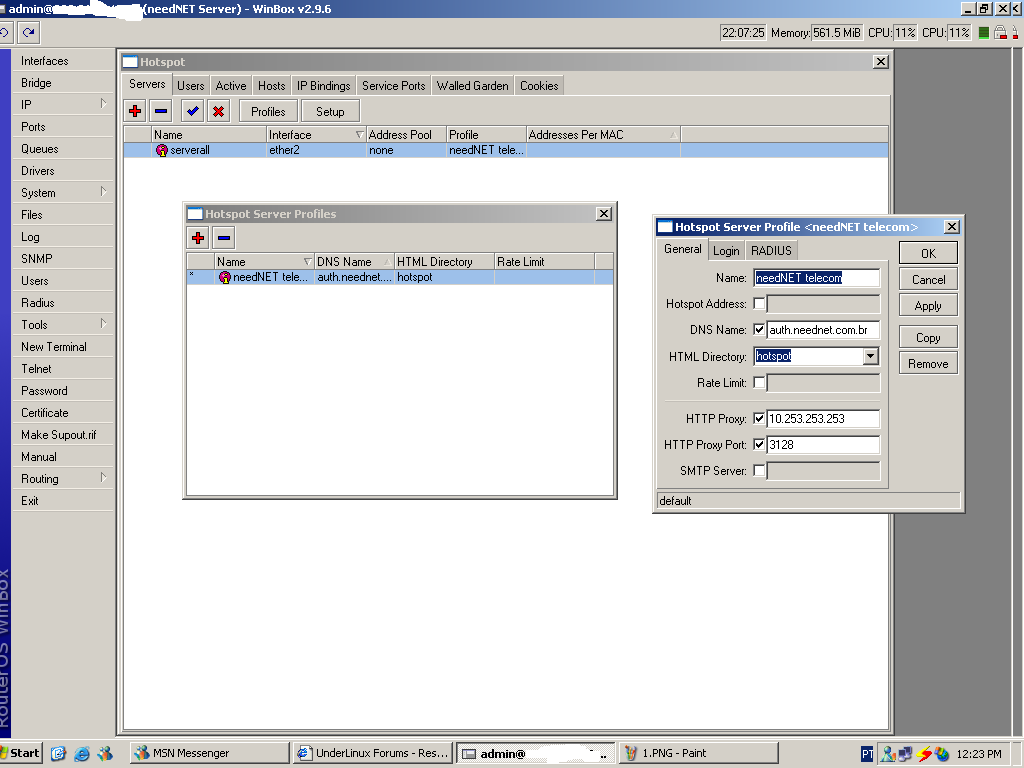The image size is (1024, 768).
Task: Open the Hosts tab
Action: point(272,86)
